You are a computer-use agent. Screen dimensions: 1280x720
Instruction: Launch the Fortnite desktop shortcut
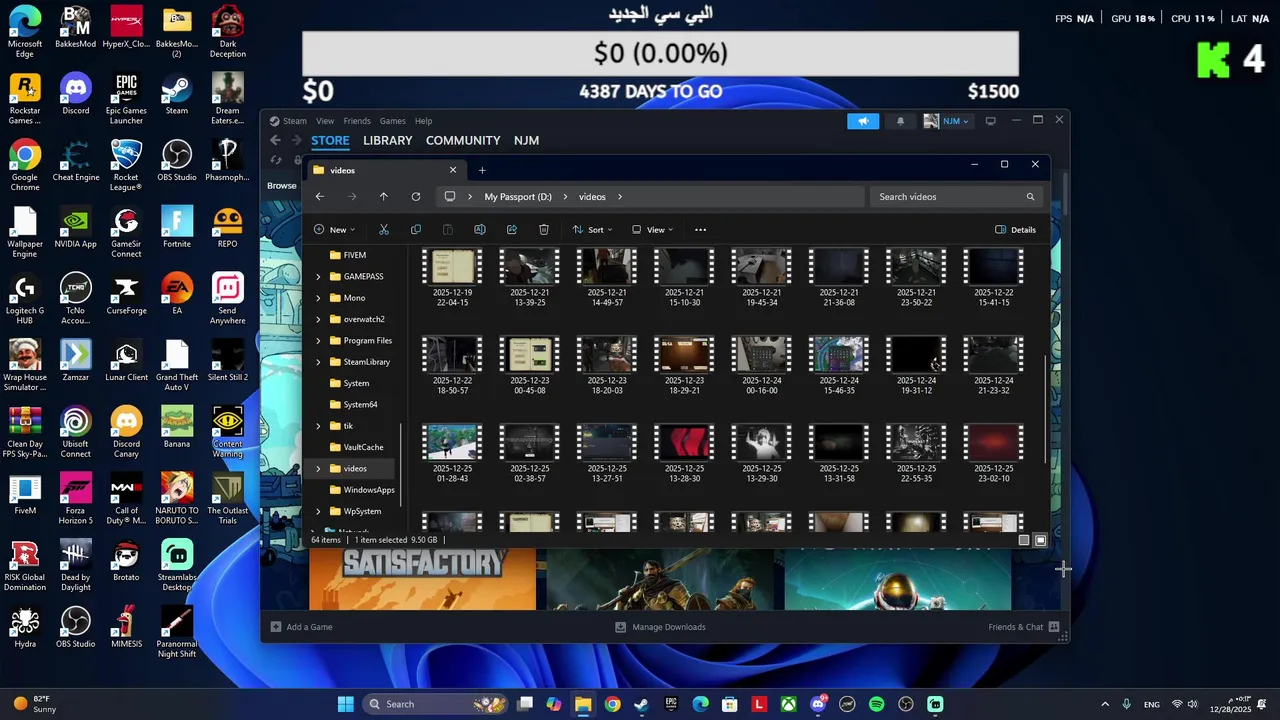(x=177, y=227)
